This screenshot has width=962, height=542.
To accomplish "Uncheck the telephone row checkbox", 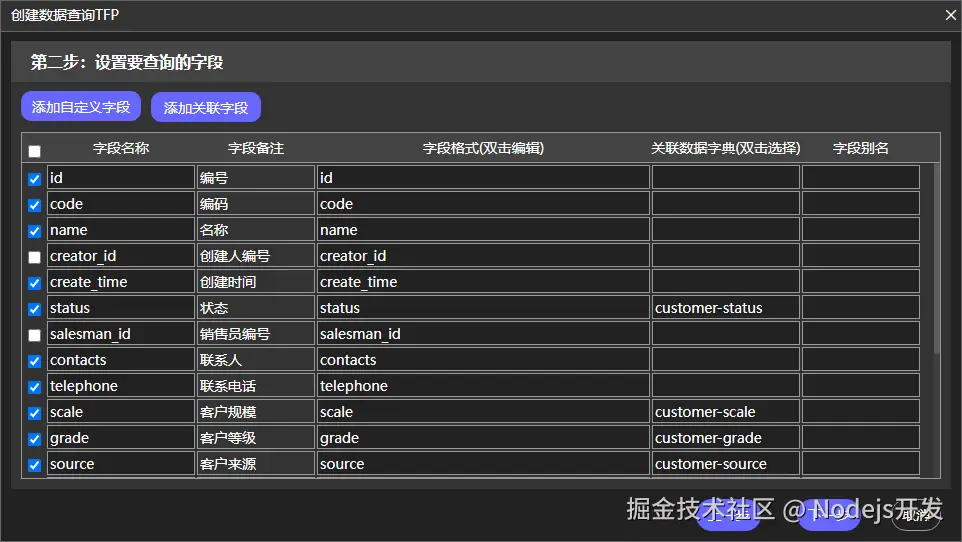I will coord(34,387).
